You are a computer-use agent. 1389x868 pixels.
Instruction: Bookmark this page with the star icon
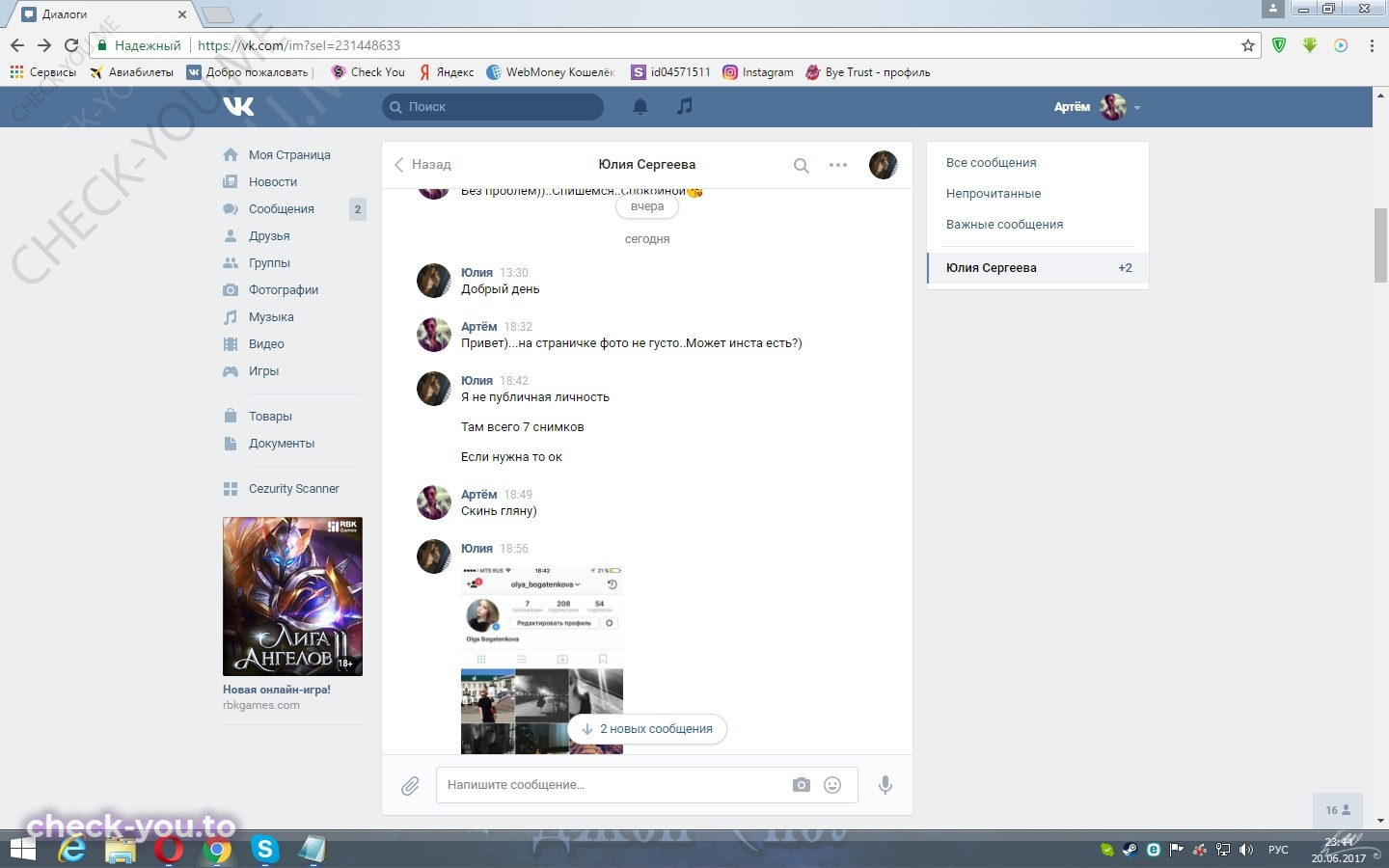click(x=1248, y=45)
